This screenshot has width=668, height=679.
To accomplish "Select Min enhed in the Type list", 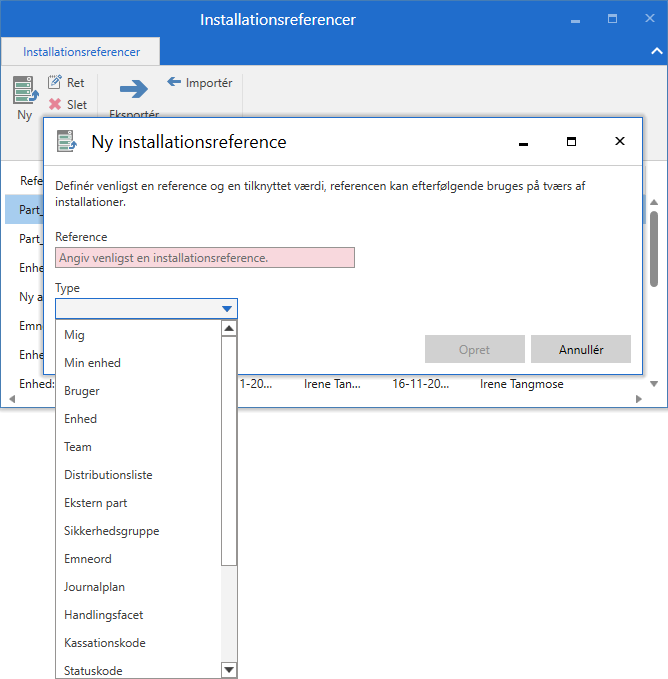I will tap(139, 363).
